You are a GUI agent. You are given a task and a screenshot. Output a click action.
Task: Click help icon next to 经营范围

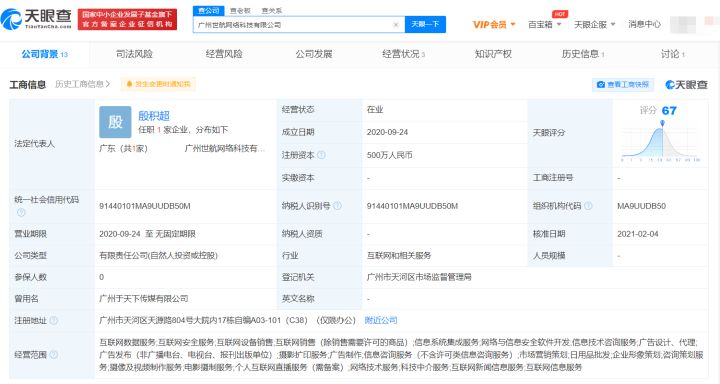(x=54, y=354)
